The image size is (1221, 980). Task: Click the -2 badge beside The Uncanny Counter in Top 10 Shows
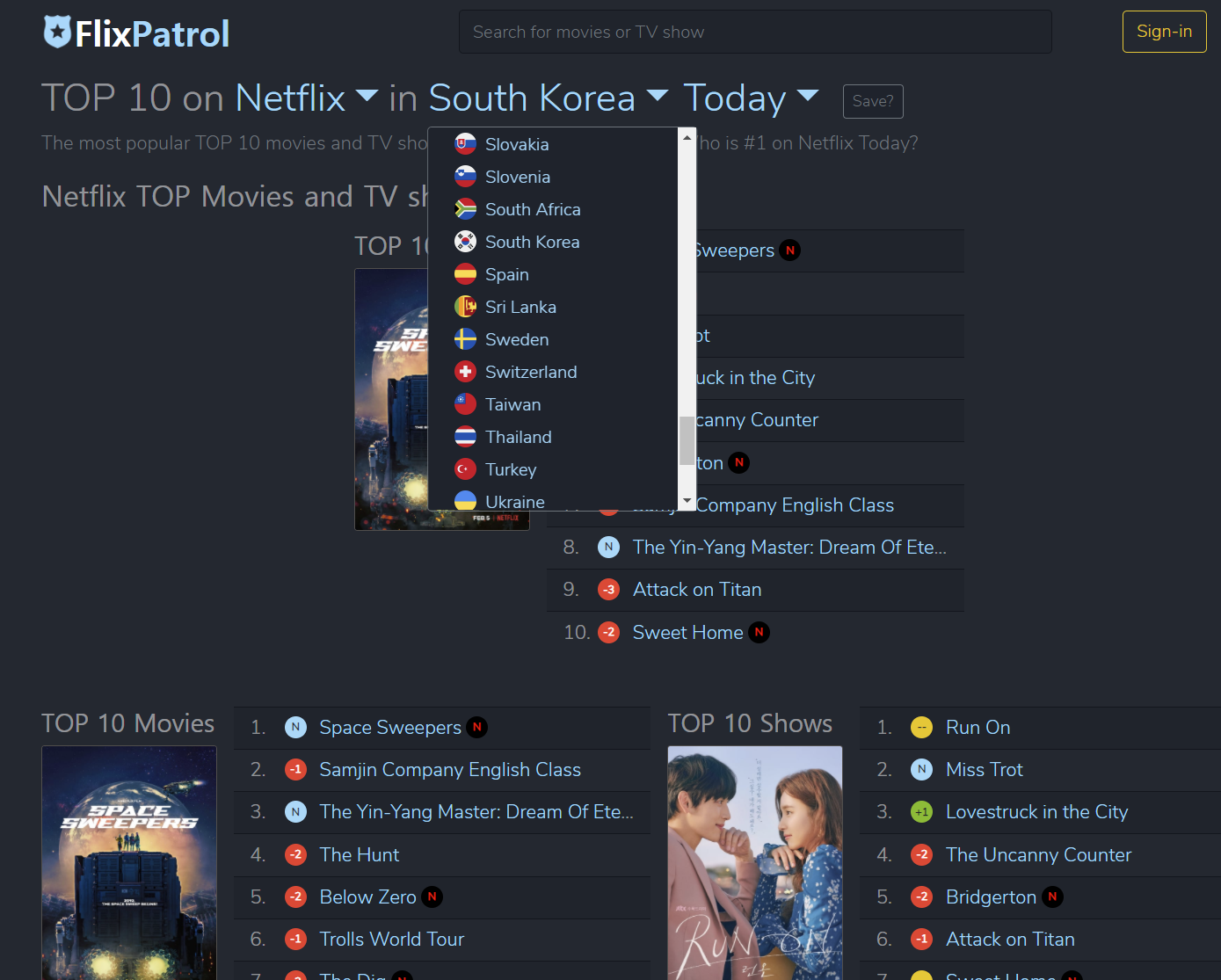pyautogui.click(x=921, y=854)
